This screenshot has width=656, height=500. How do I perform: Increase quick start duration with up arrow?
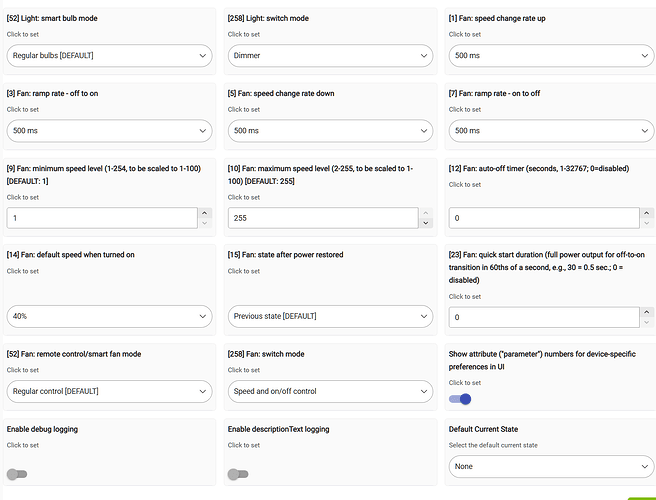(646, 312)
